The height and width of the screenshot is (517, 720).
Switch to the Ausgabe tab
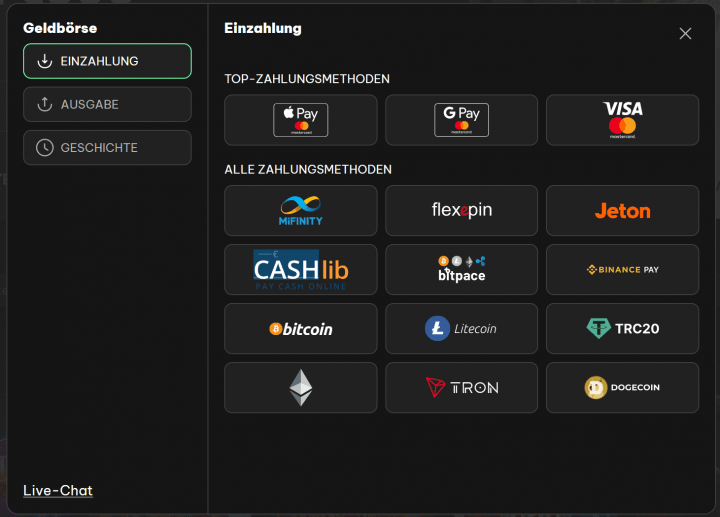(107, 104)
